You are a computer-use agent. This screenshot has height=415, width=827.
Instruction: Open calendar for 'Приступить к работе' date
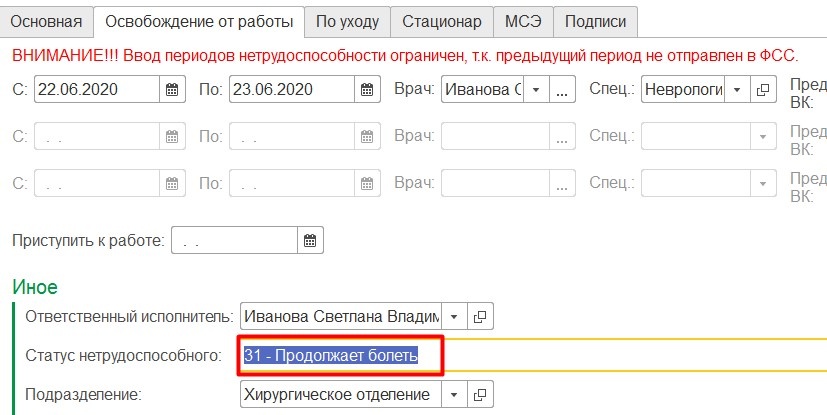click(x=310, y=240)
